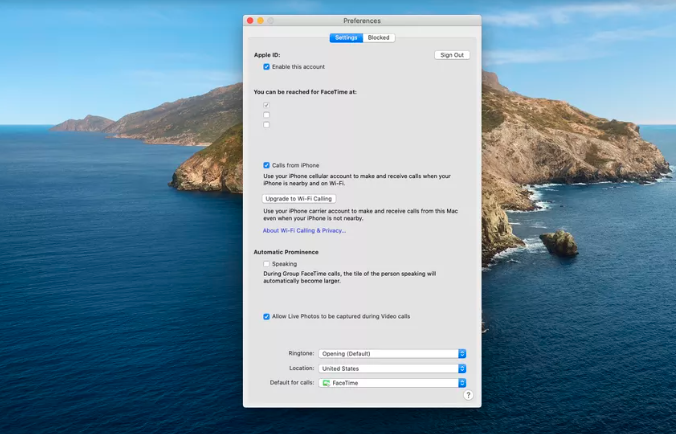
Task: Open the Default for calls dropdown
Action: pyautogui.click(x=392, y=383)
